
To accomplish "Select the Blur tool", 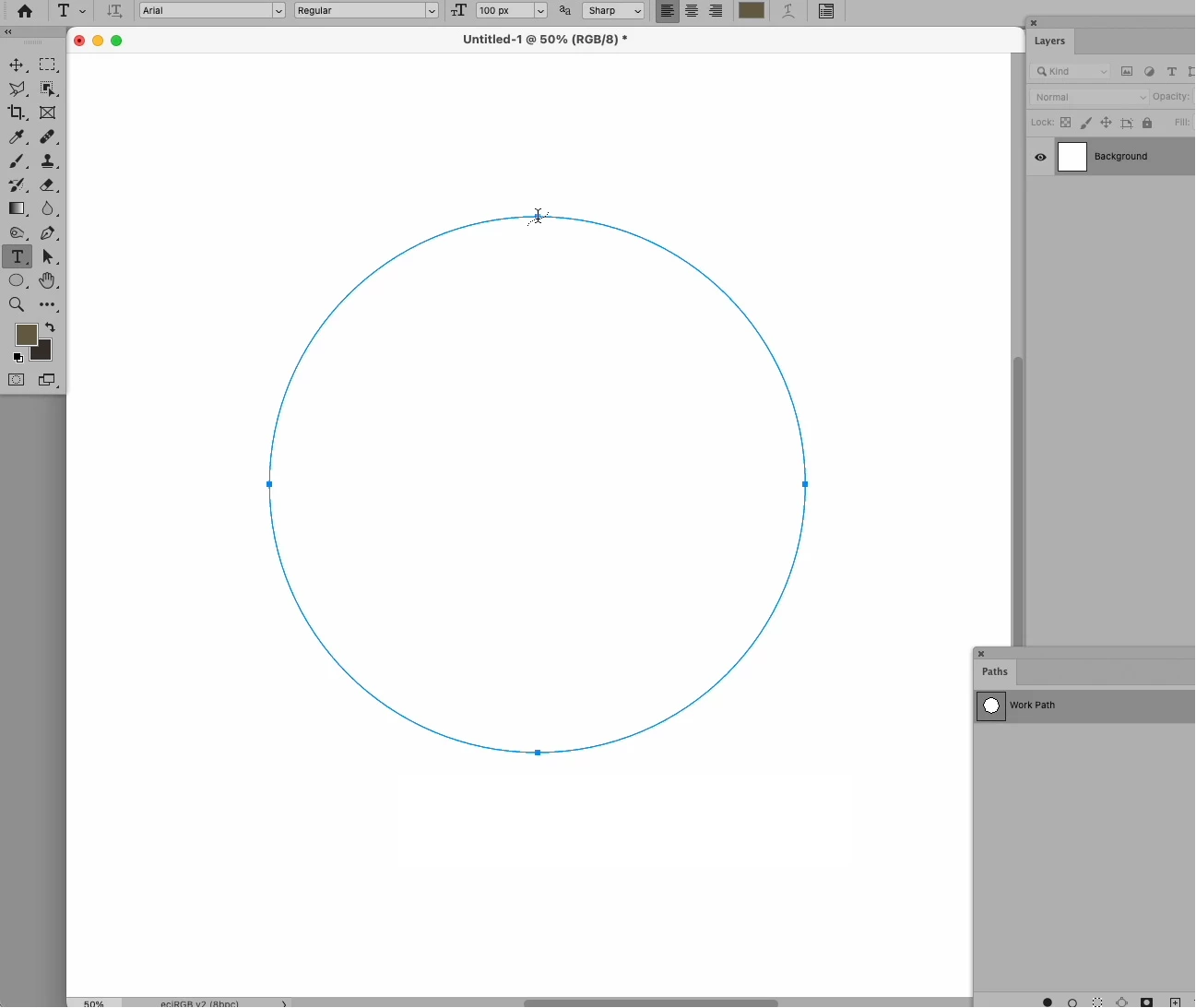I will click(x=48, y=209).
